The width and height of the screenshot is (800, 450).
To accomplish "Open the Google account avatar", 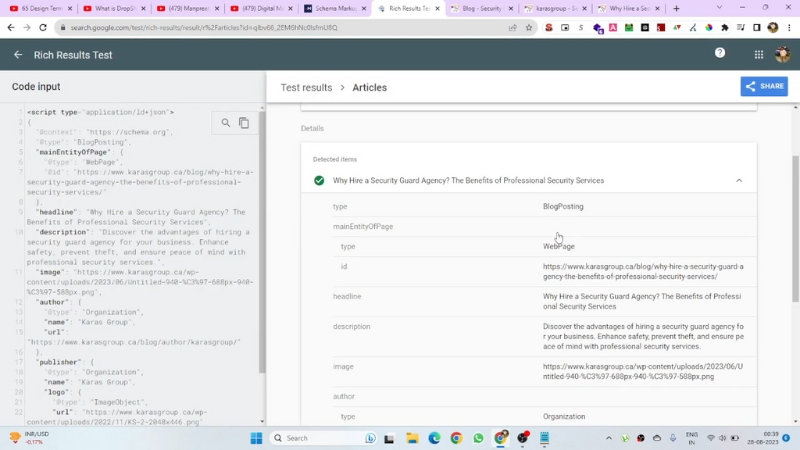I will tap(782, 55).
